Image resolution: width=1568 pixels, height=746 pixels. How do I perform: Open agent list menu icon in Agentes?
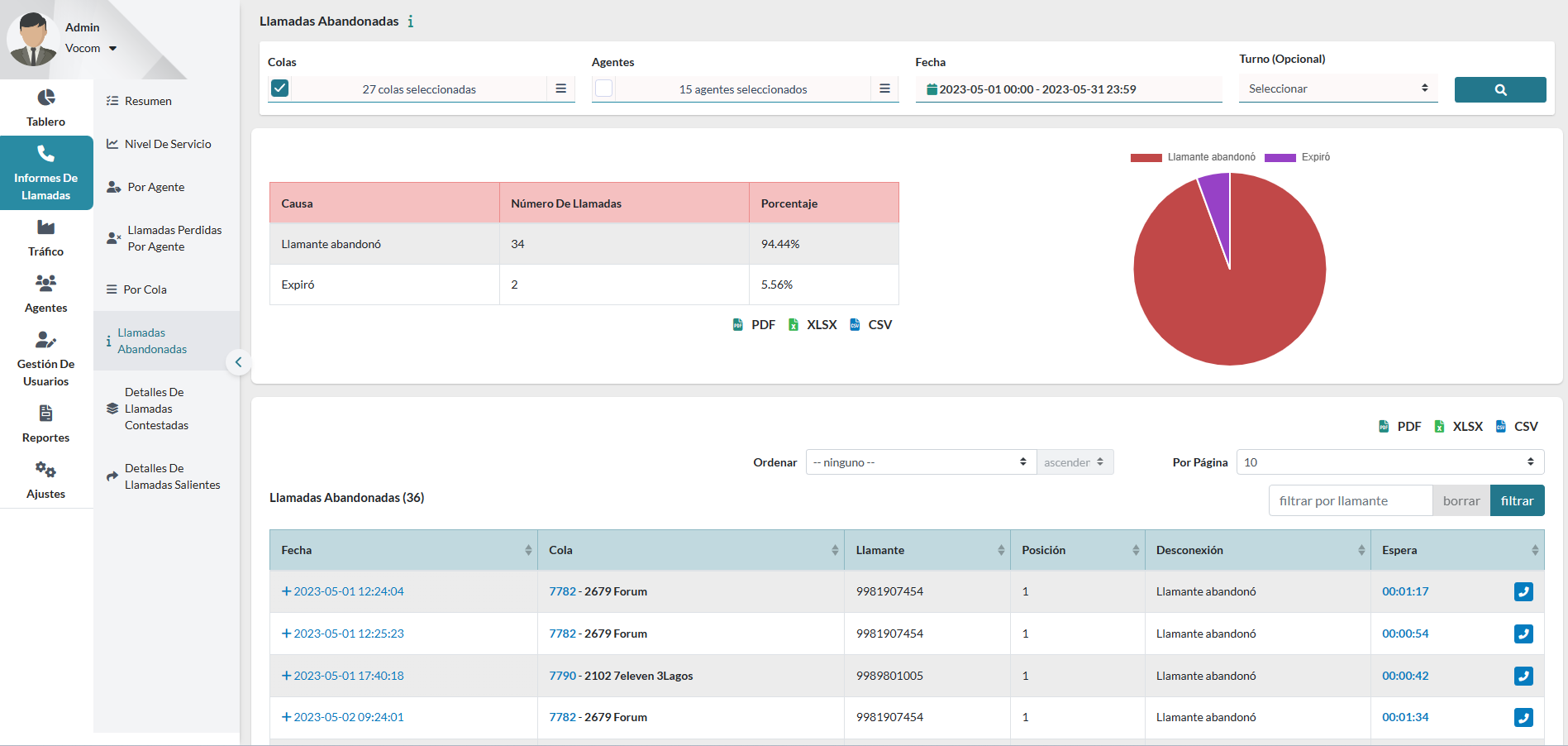click(884, 89)
